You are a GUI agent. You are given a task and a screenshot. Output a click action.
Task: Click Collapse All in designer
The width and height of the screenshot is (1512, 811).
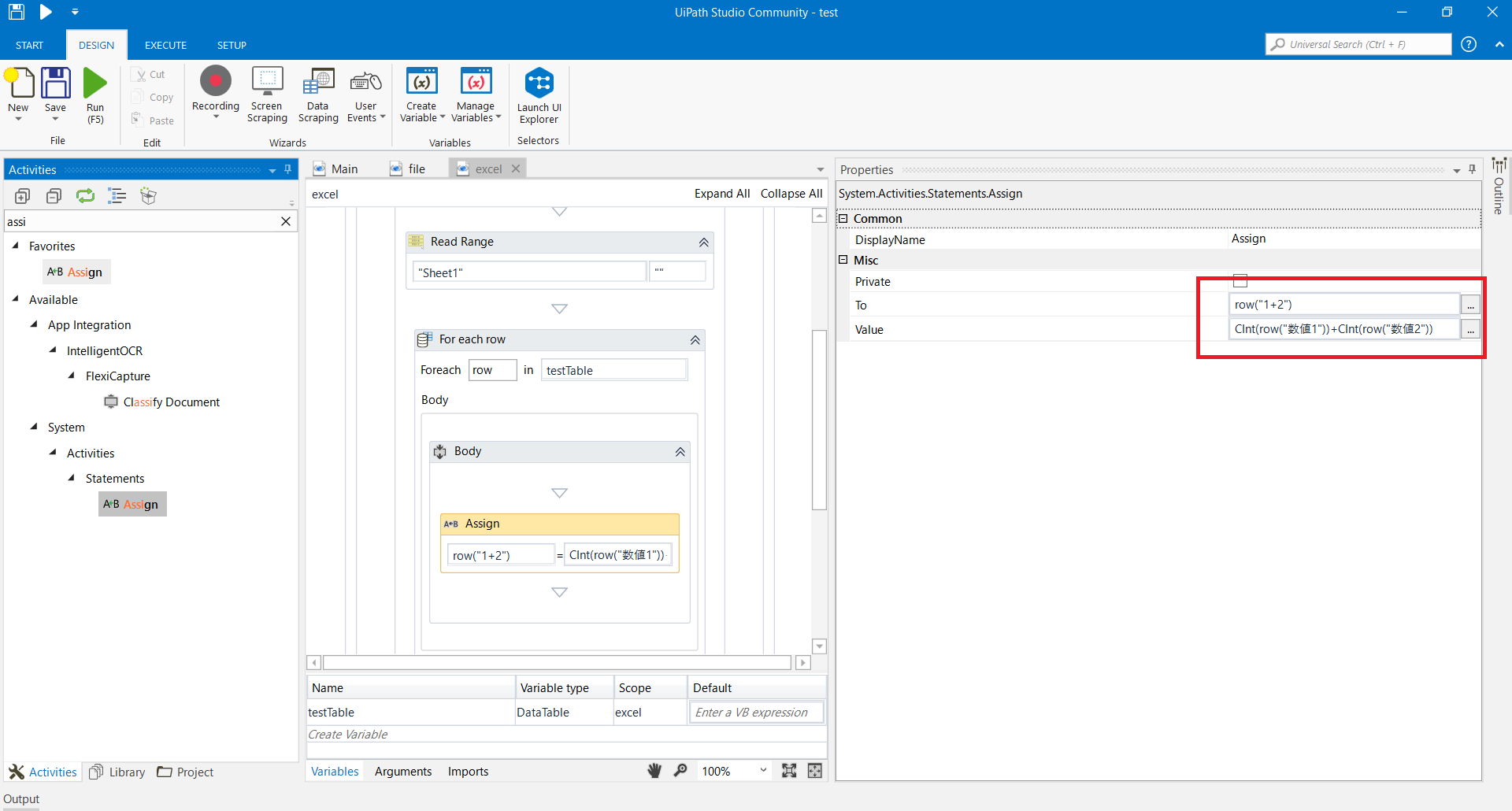791,194
